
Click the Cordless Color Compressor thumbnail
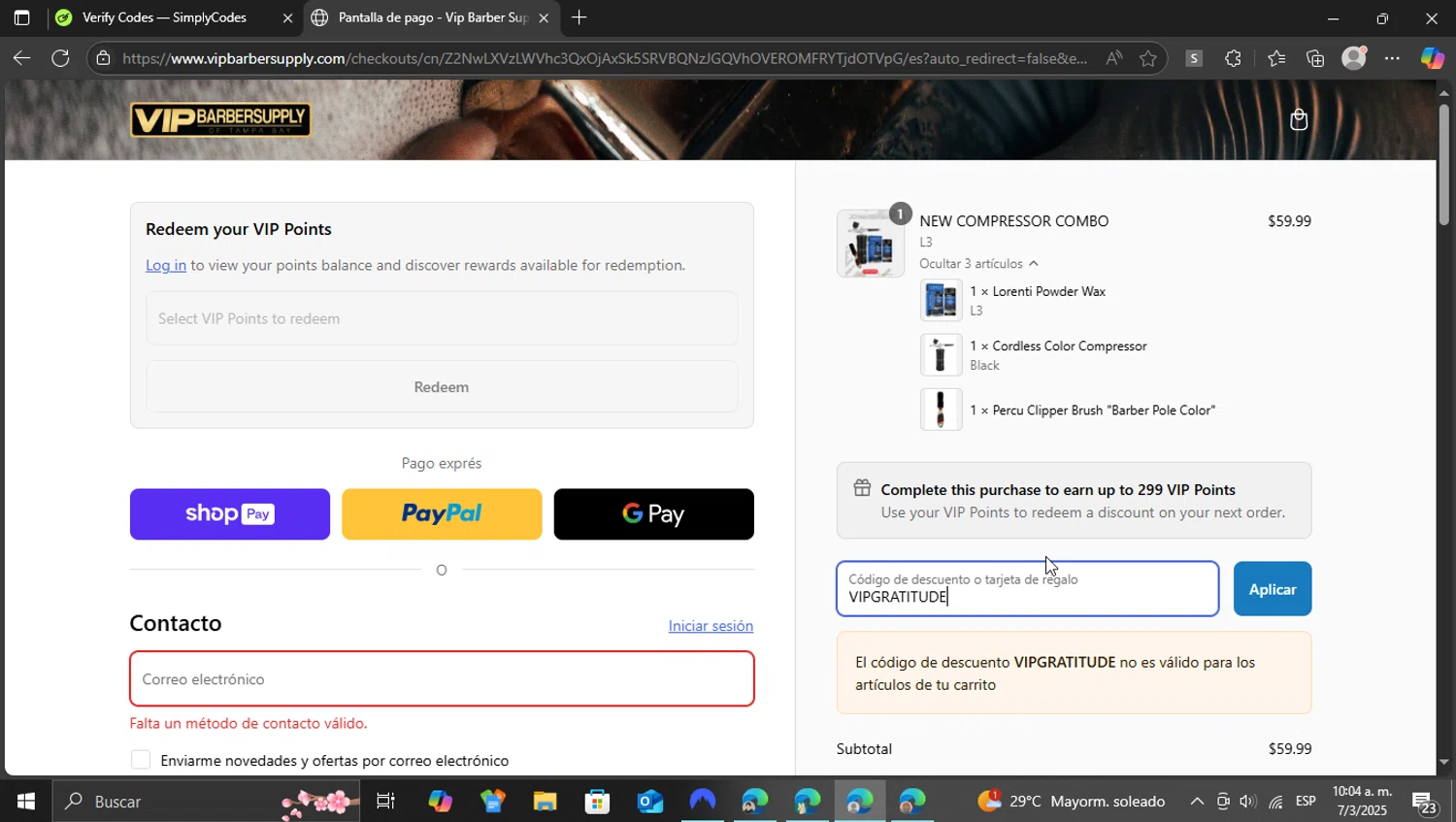pos(941,355)
